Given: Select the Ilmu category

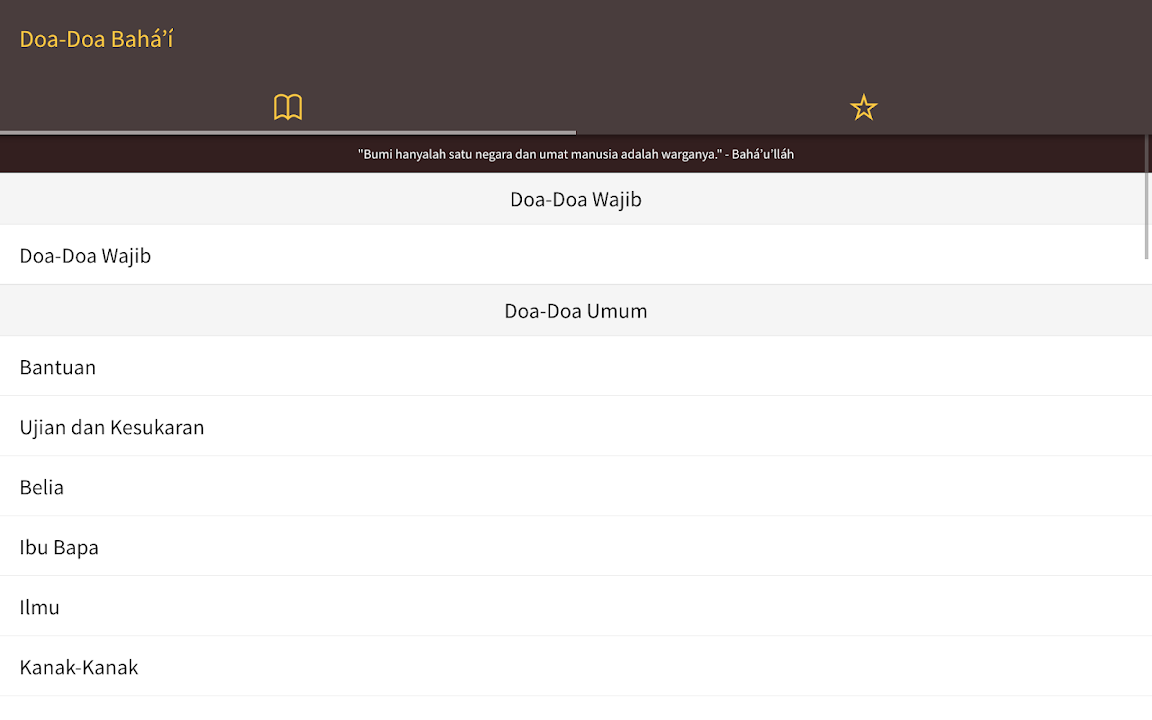Looking at the screenshot, I should click(40, 607).
